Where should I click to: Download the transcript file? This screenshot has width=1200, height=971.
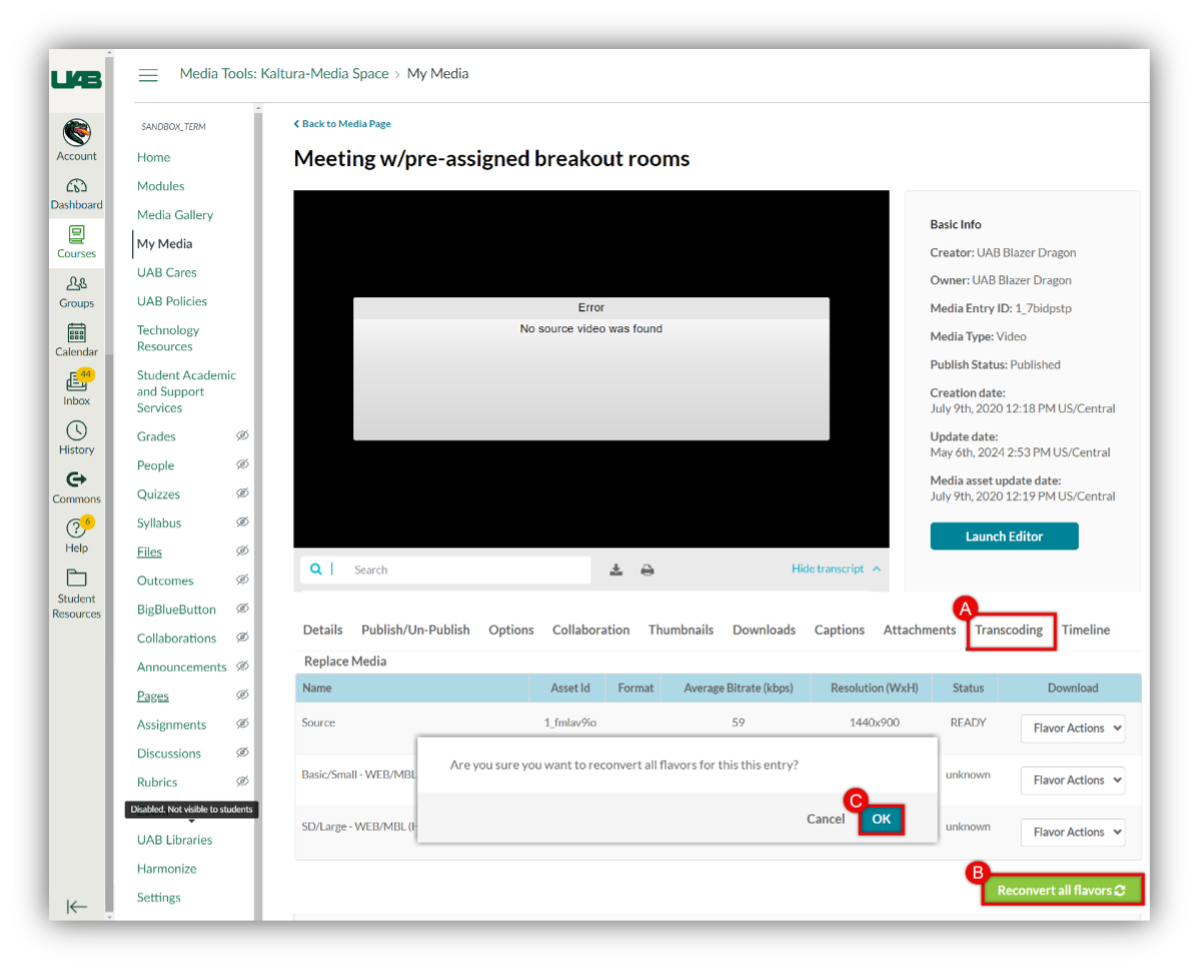617,568
